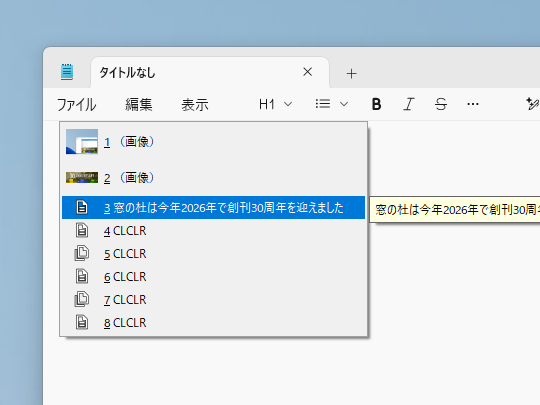Open the H1 heading dropdown
The height and width of the screenshot is (405, 540).
click(x=275, y=104)
